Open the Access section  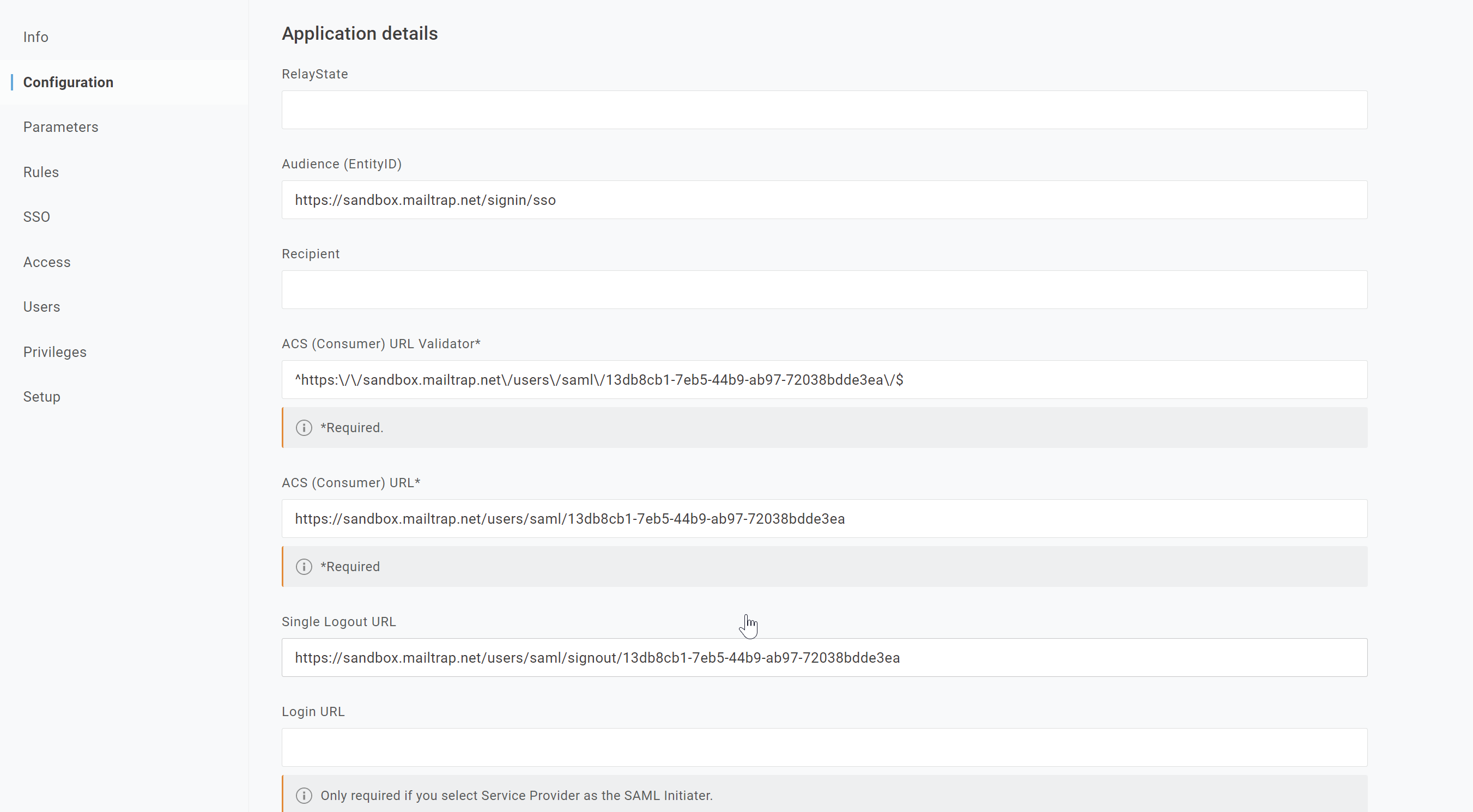(47, 262)
